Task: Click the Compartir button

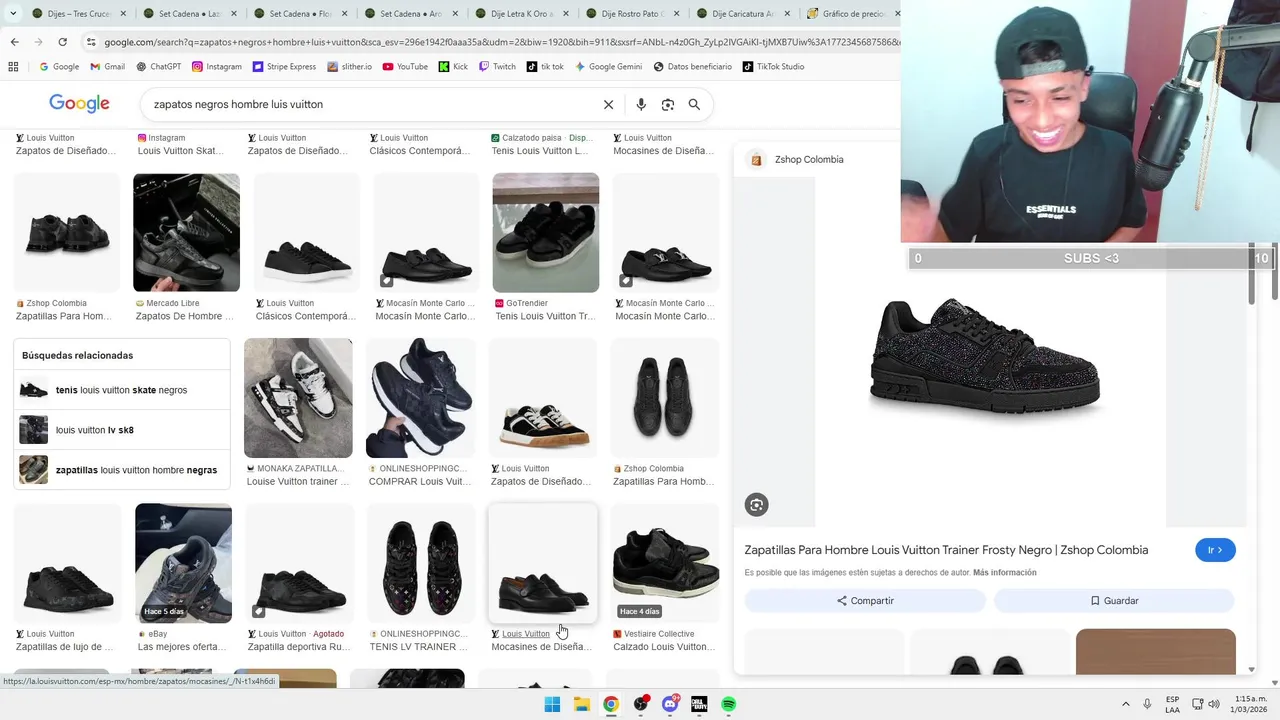Action: [865, 601]
